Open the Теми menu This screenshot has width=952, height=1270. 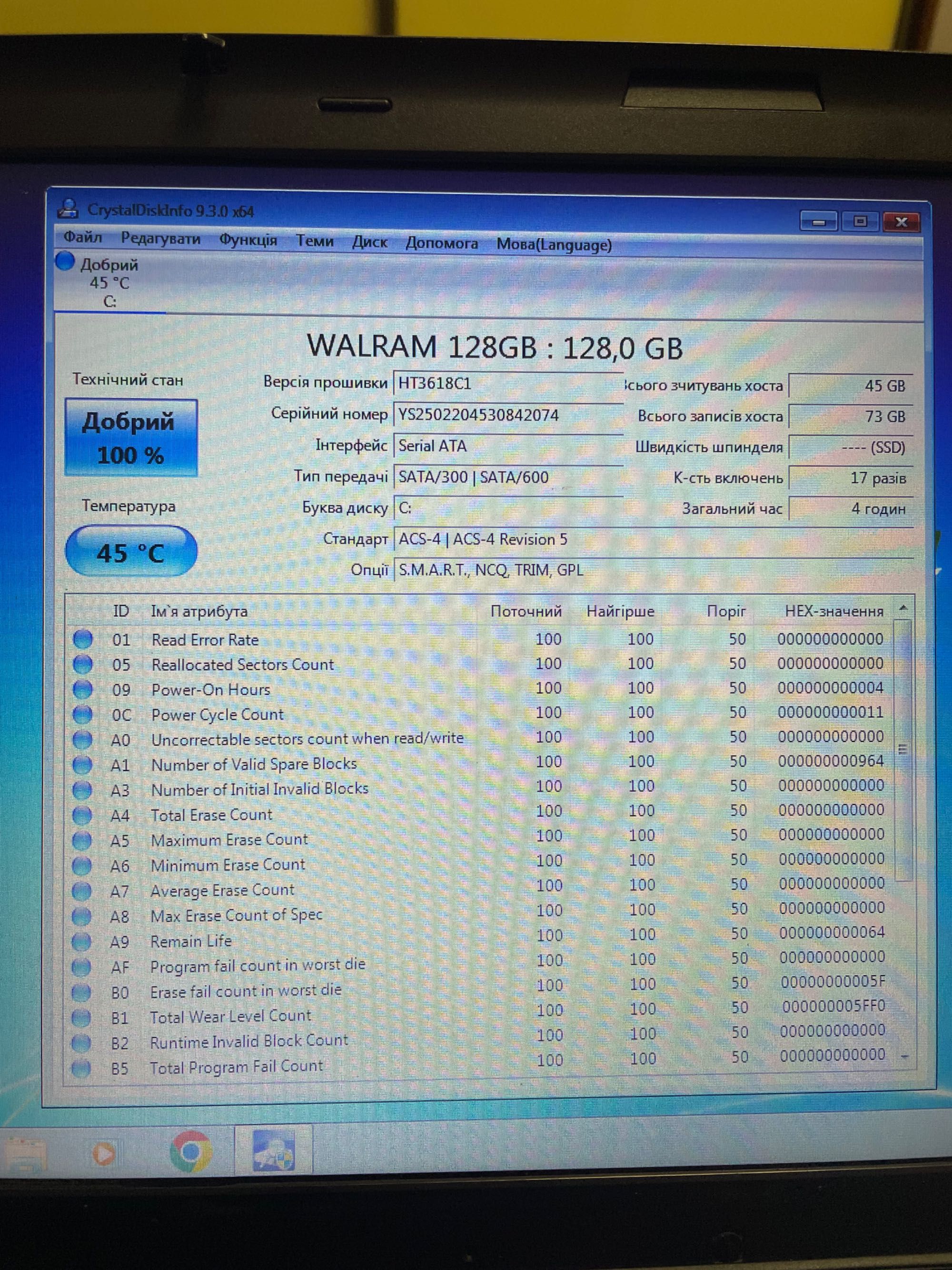[315, 240]
